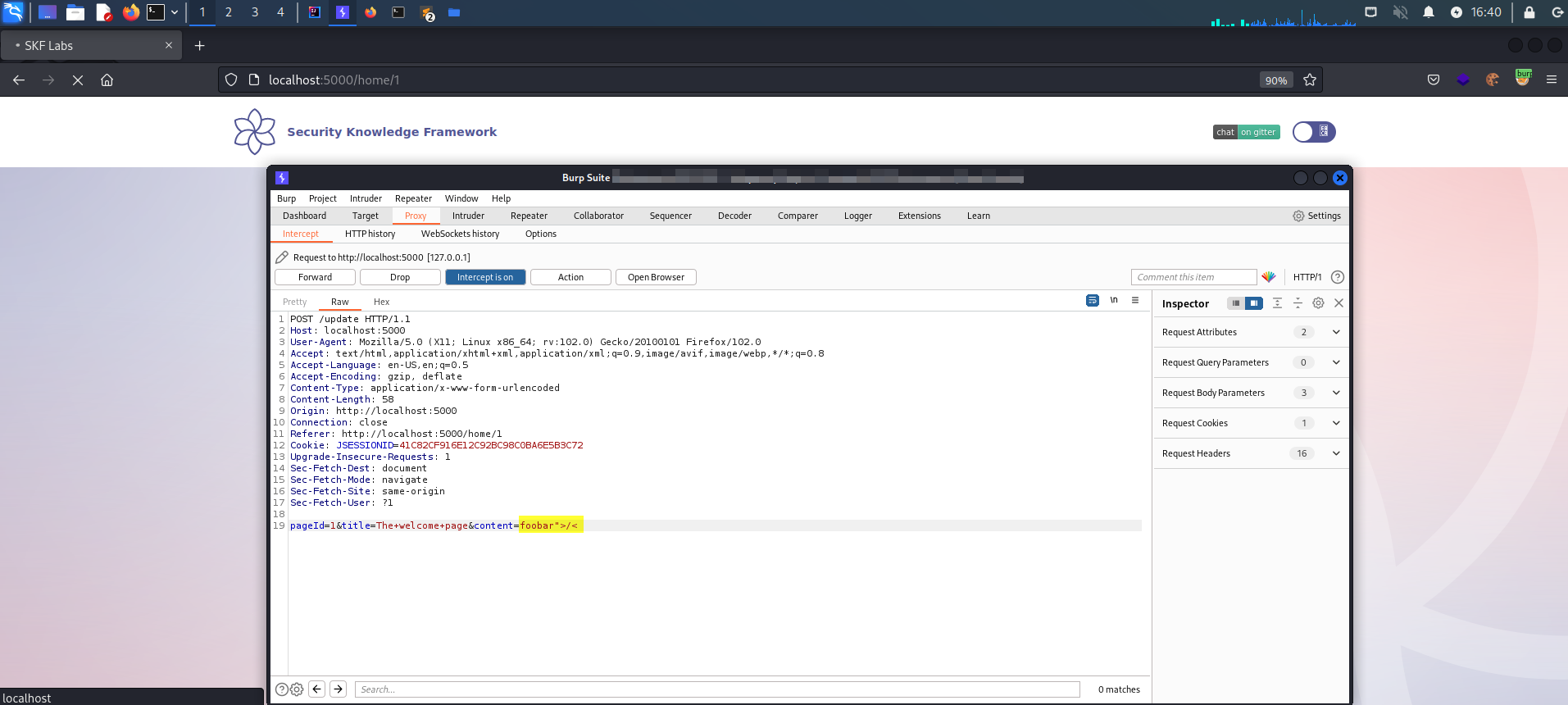Expand all Inspector sections
This screenshot has width=1568, height=705.
click(x=1277, y=303)
